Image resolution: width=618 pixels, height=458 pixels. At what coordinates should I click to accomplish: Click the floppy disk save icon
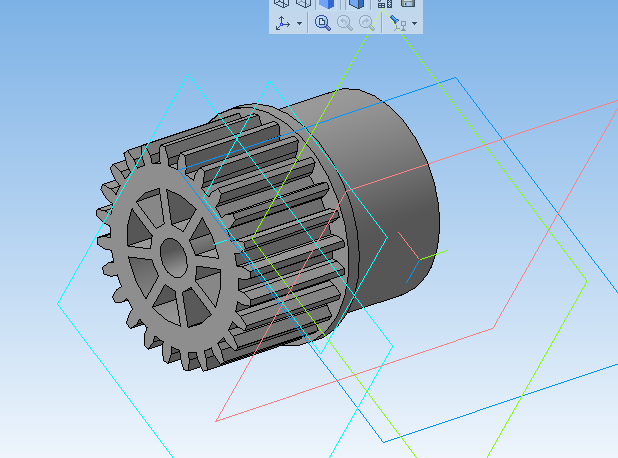408,4
